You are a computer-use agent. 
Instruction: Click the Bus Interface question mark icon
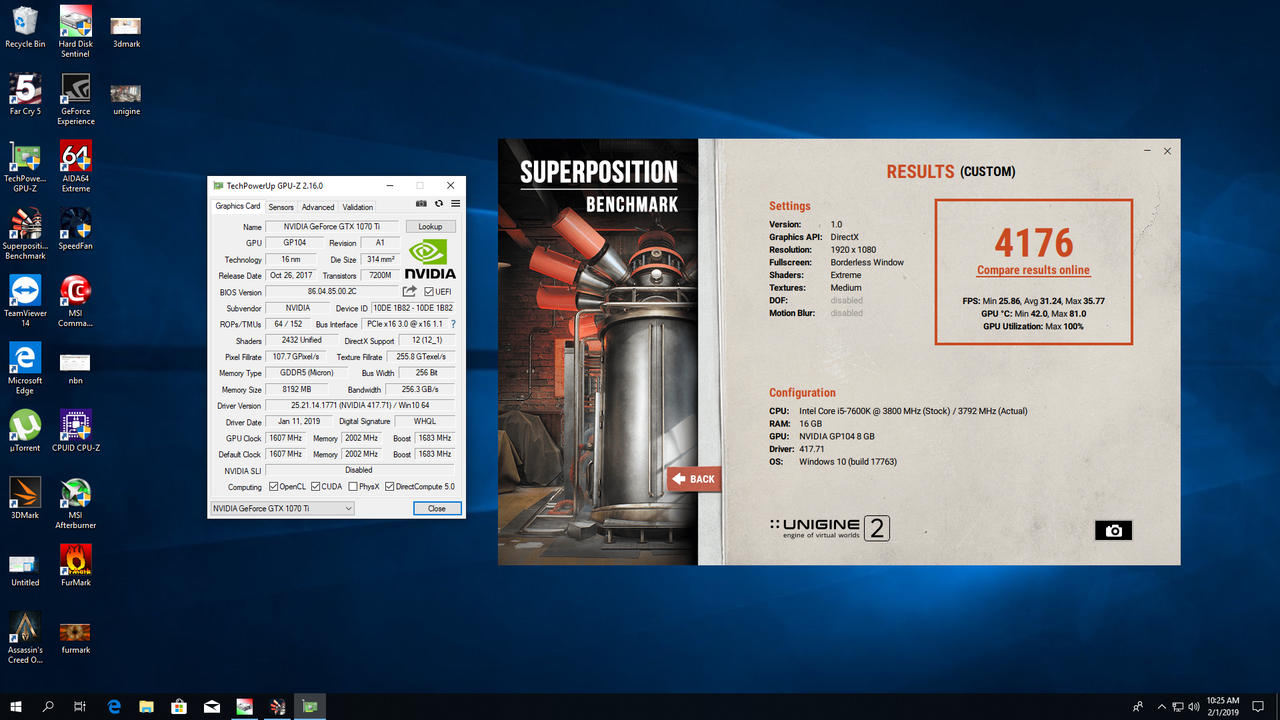(453, 324)
